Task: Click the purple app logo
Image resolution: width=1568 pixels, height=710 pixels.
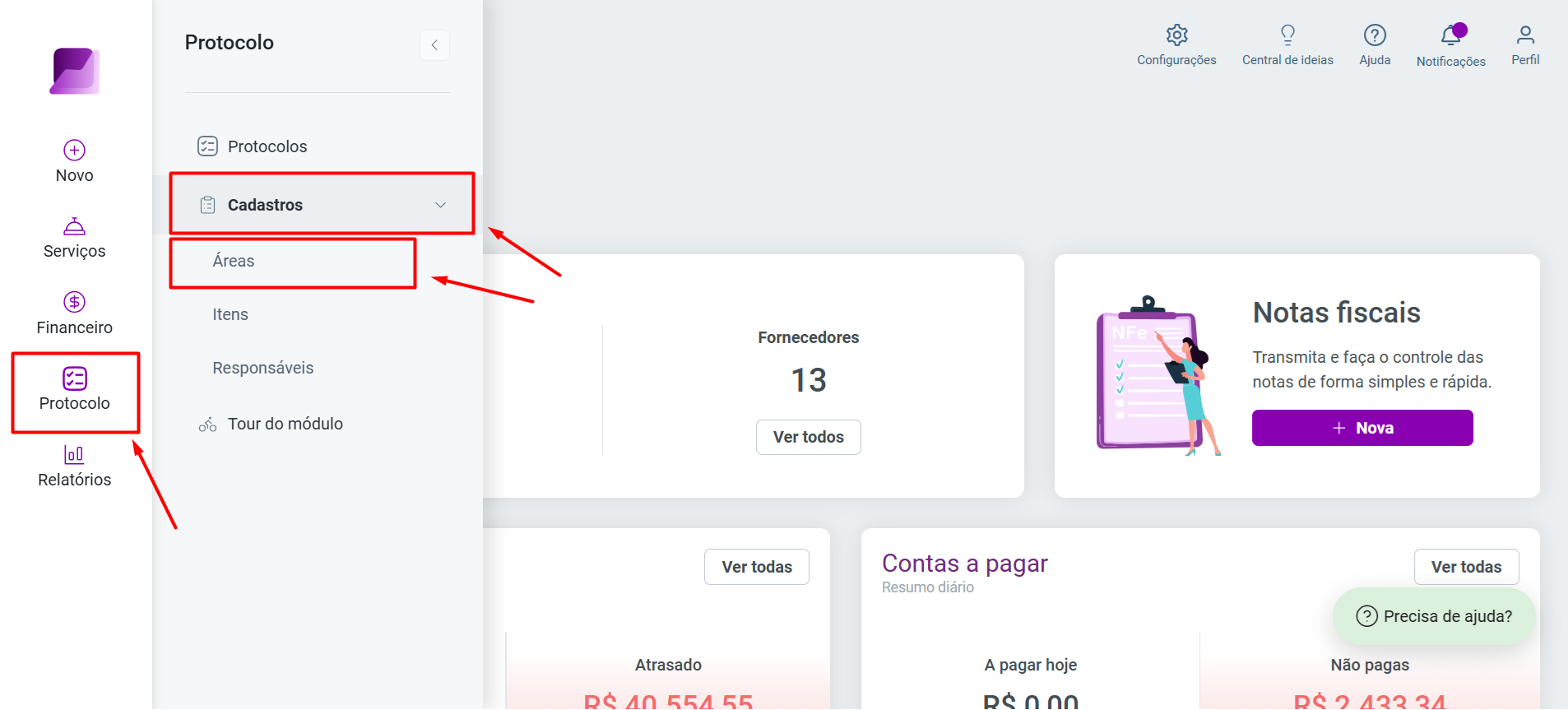Action: [75, 71]
